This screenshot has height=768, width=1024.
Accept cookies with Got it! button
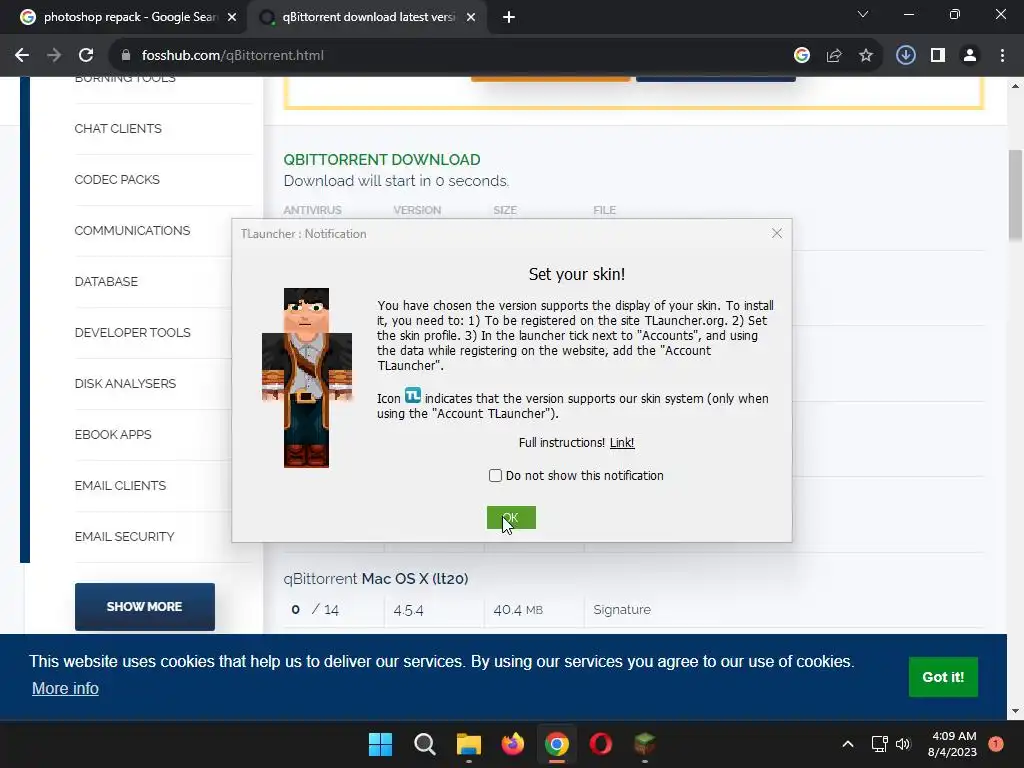tap(943, 677)
